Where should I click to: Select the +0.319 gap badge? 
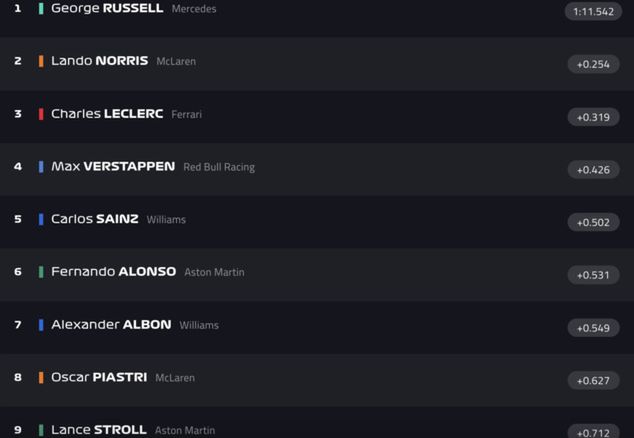[x=593, y=117]
